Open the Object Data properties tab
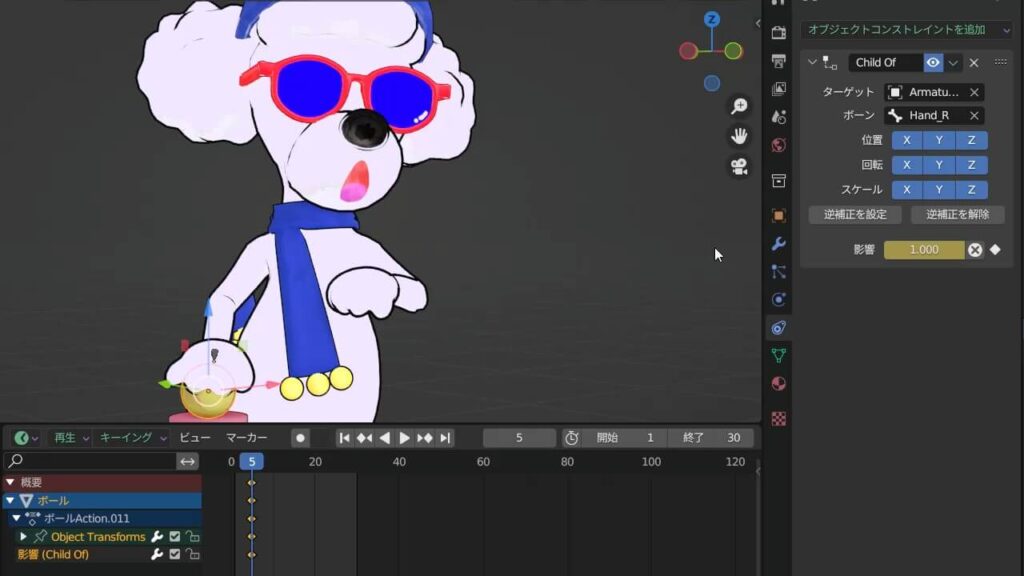The width and height of the screenshot is (1024, 576). (778, 356)
